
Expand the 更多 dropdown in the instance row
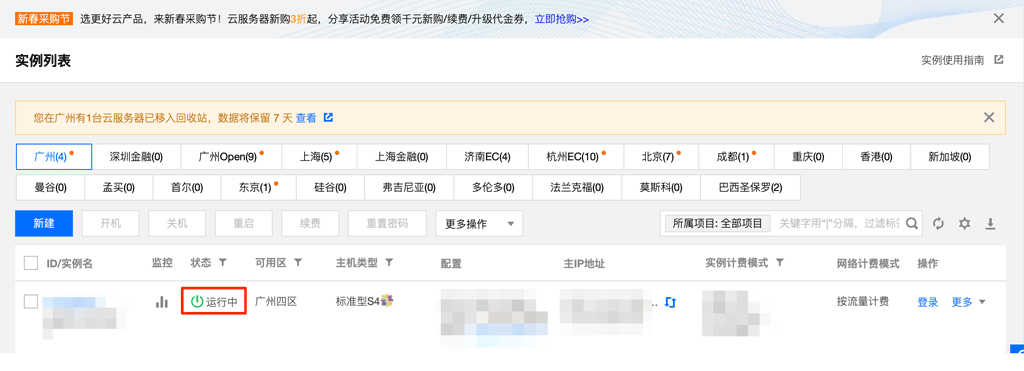[968, 302]
